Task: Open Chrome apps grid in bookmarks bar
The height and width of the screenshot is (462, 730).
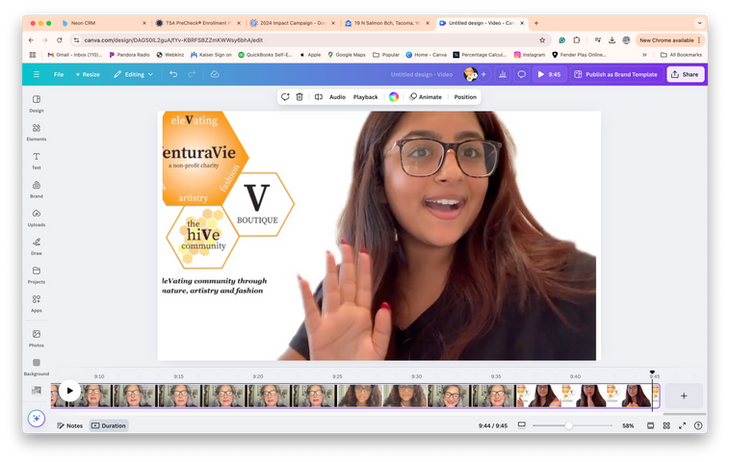Action: [x=32, y=54]
